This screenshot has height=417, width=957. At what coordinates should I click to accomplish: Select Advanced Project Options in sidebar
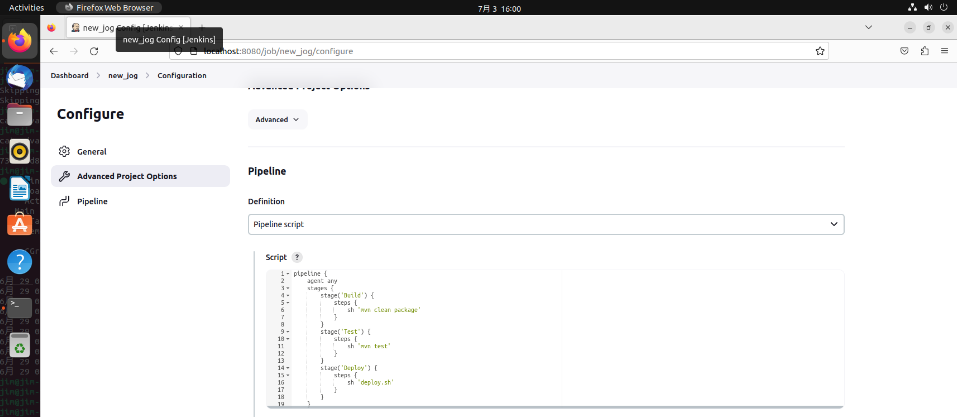140,176
